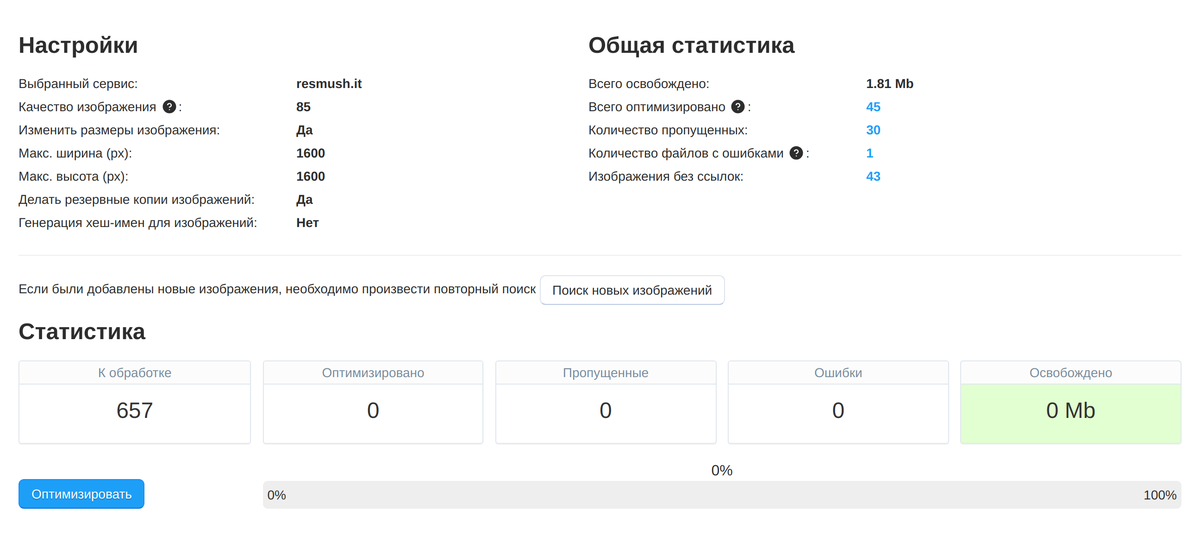The image size is (1200, 543).
Task: Click help icon beside Количество файлов с ошибками
Action: [x=796, y=153]
